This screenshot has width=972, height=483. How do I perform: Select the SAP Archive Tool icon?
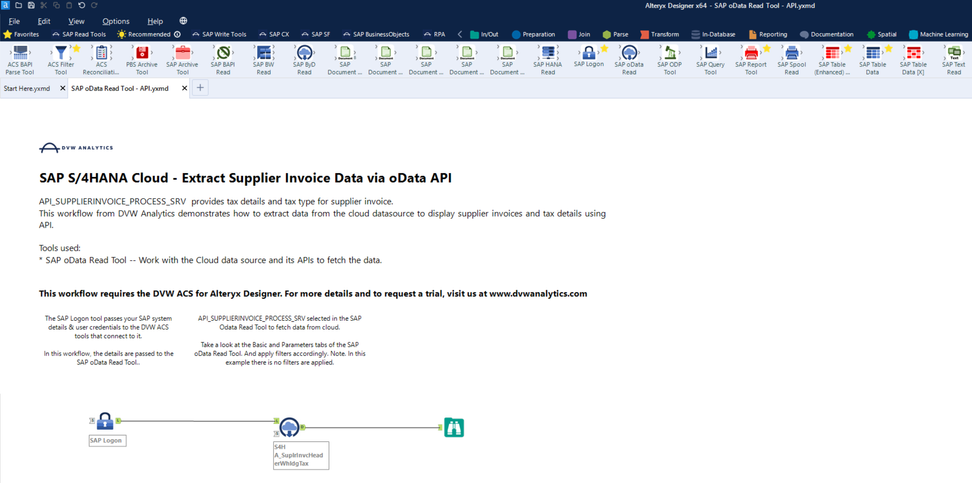pos(182,53)
